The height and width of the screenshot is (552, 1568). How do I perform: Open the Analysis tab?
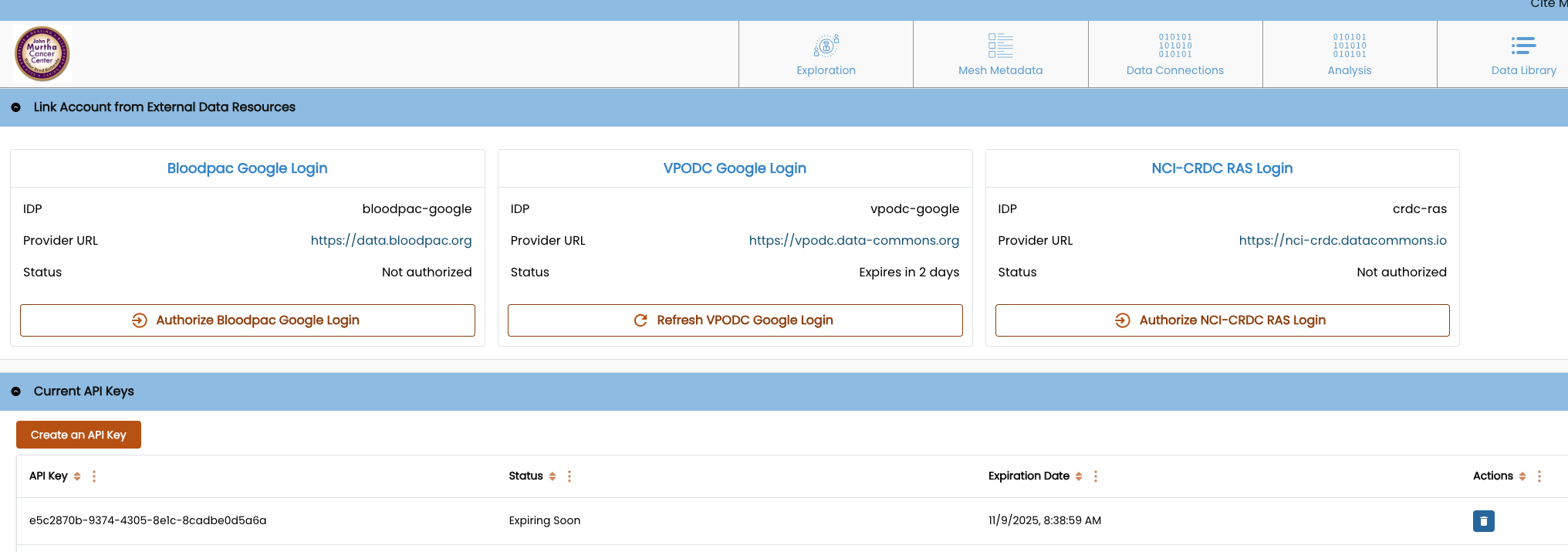tap(1349, 55)
